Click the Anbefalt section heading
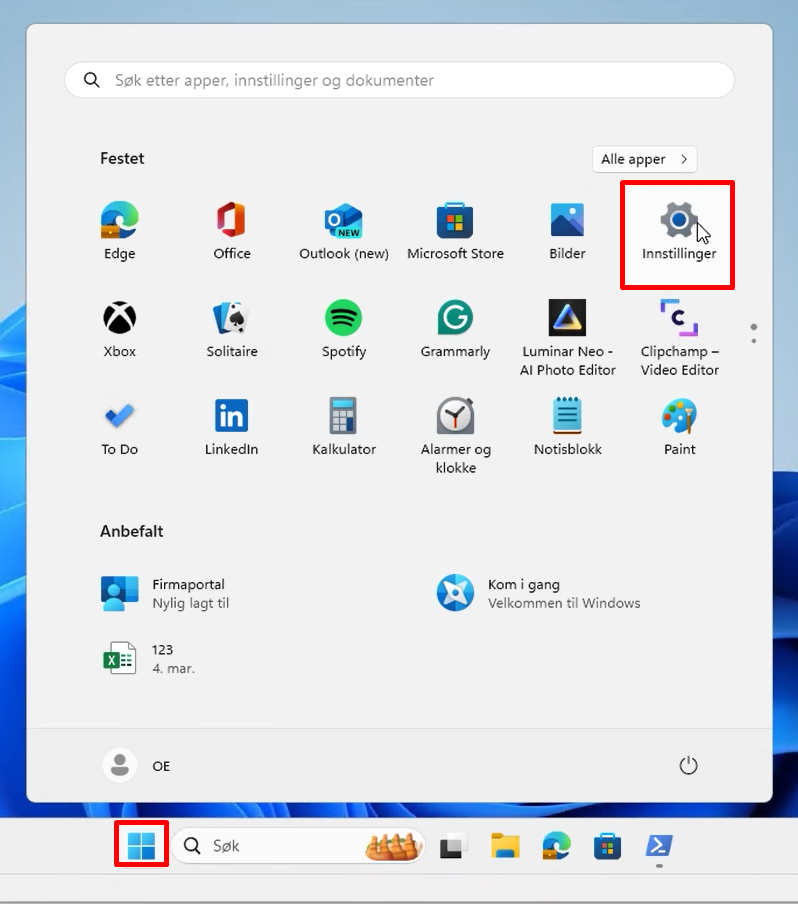798x904 pixels. coord(131,531)
